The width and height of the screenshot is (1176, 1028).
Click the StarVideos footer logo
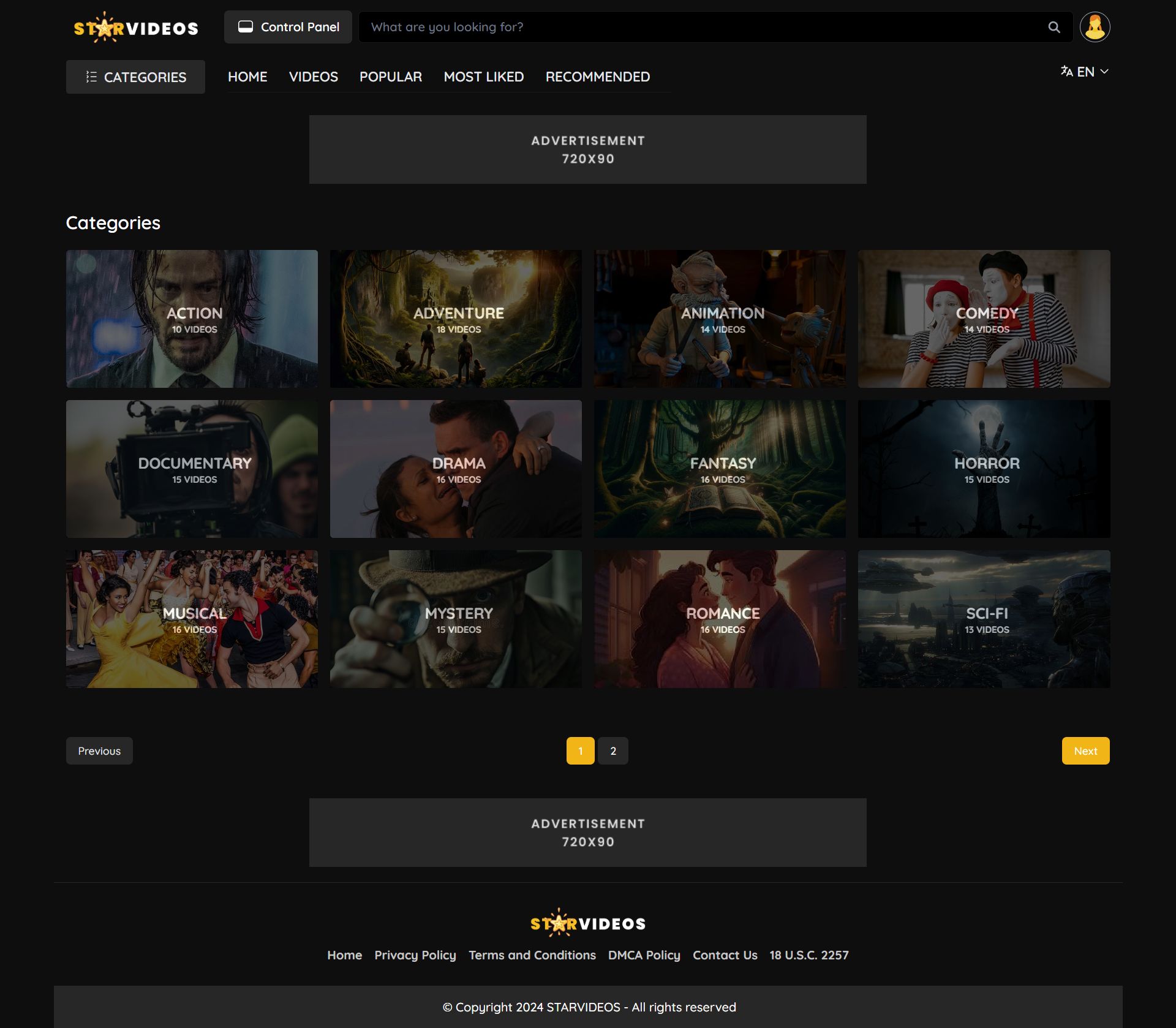(587, 923)
